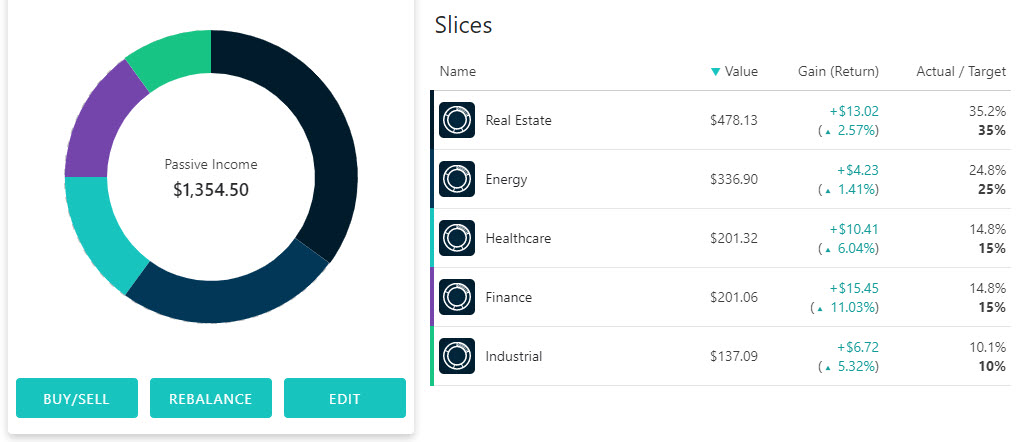1026x442 pixels.
Task: Open the Industrial slice pie icon
Action: tap(457, 356)
